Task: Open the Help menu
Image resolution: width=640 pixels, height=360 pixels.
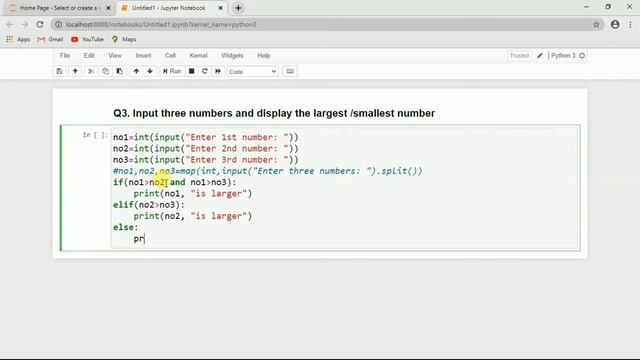Action: pos(263,56)
